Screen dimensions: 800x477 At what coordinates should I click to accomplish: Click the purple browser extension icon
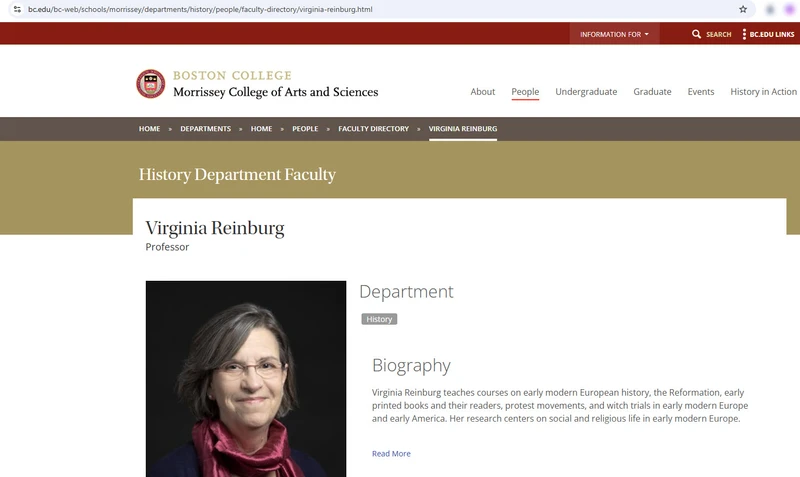[x=790, y=9]
